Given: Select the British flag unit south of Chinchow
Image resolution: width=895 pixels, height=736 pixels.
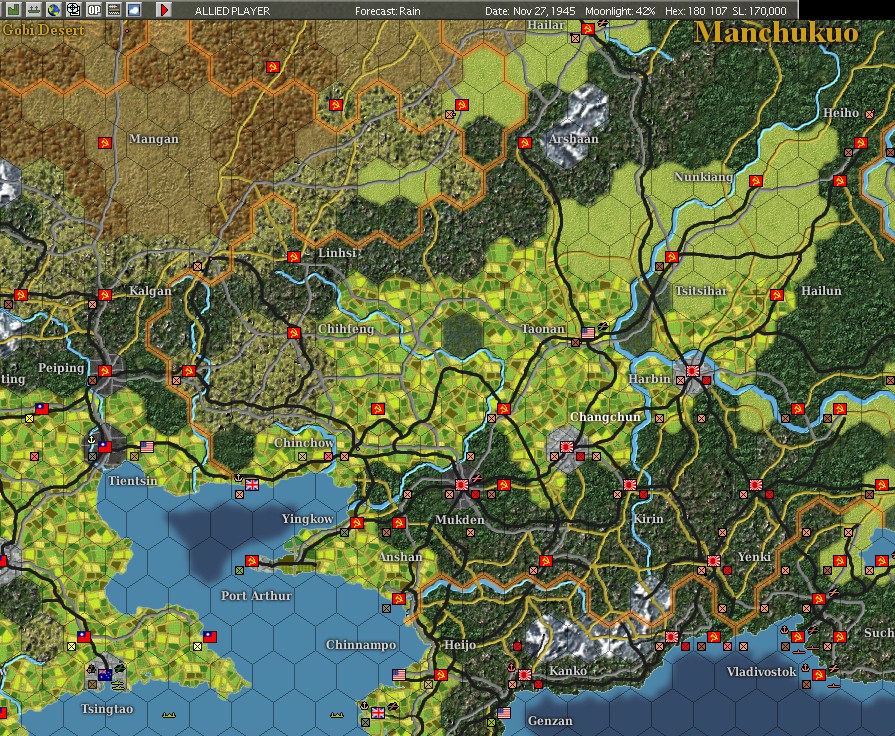Looking at the screenshot, I should click(252, 485).
